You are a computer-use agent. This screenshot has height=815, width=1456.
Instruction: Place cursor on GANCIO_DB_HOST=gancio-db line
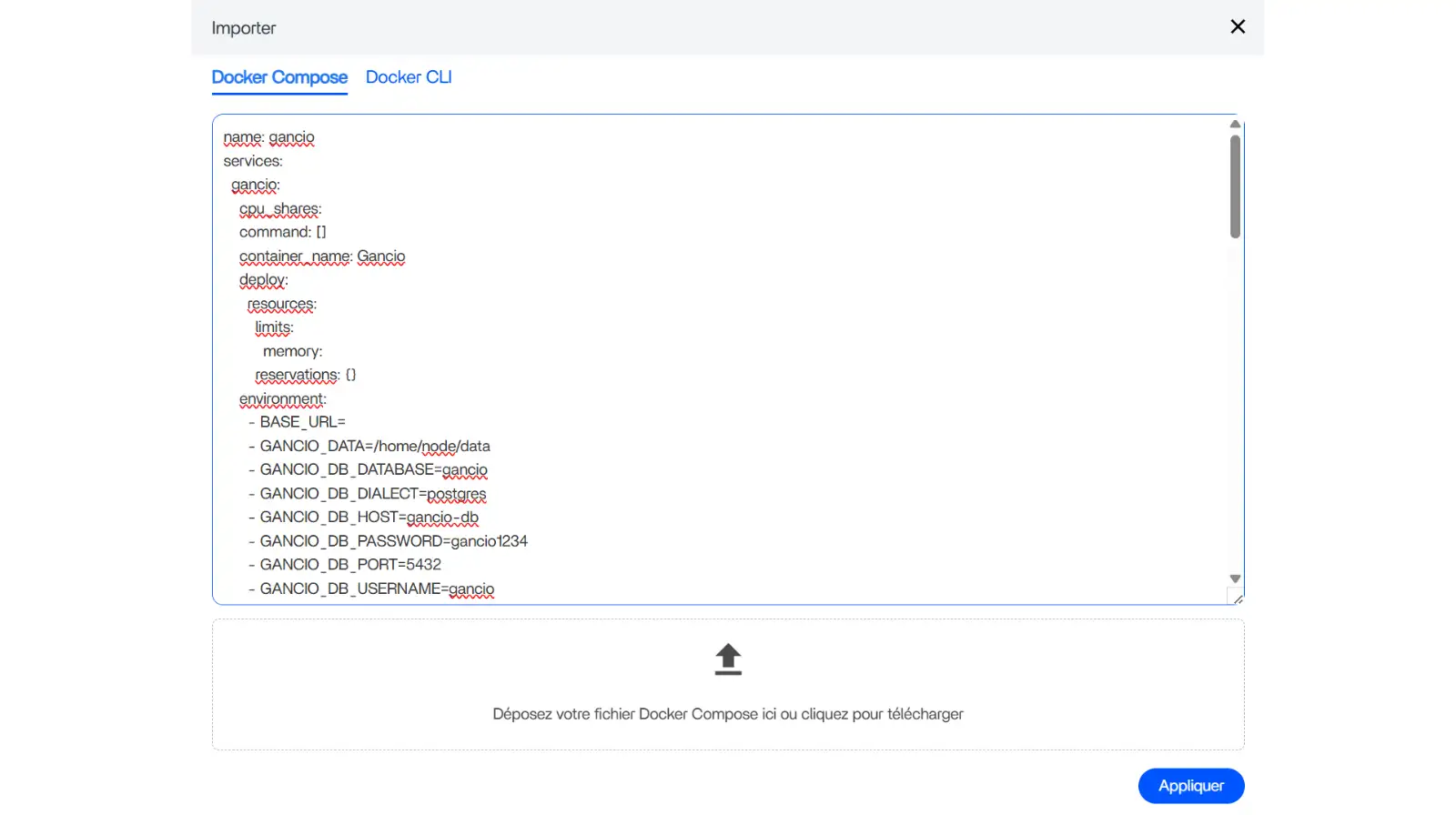point(369,518)
